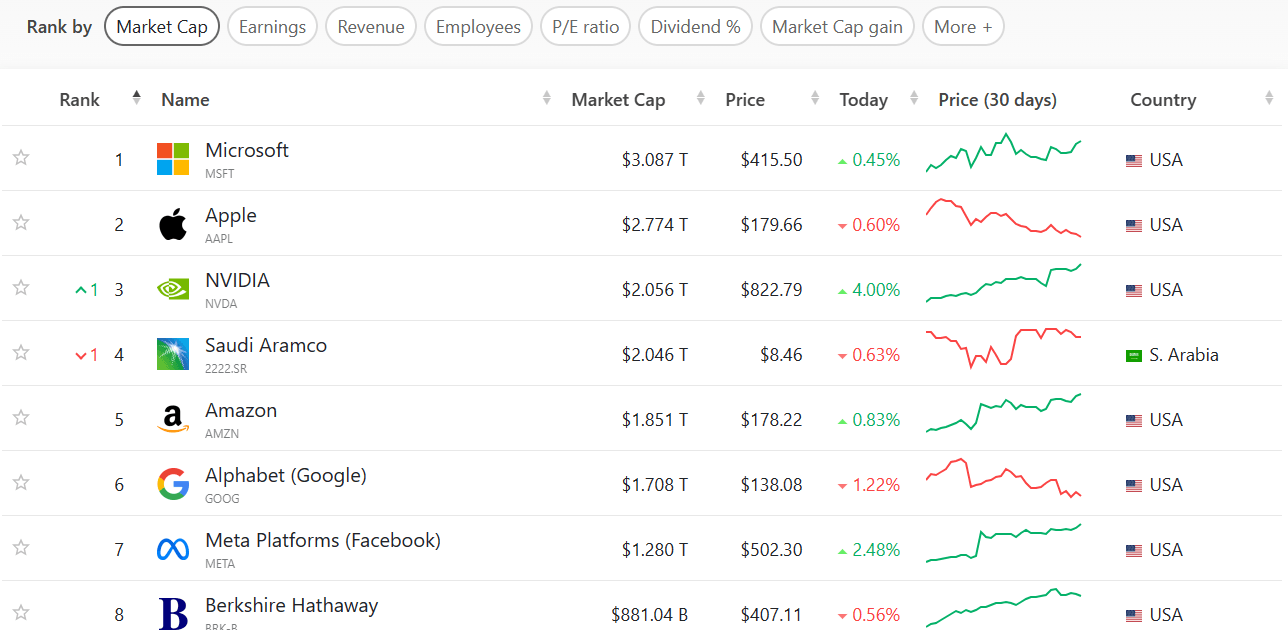This screenshot has width=1288, height=630.
Task: Expand the More + ranking options
Action: click(x=962, y=27)
